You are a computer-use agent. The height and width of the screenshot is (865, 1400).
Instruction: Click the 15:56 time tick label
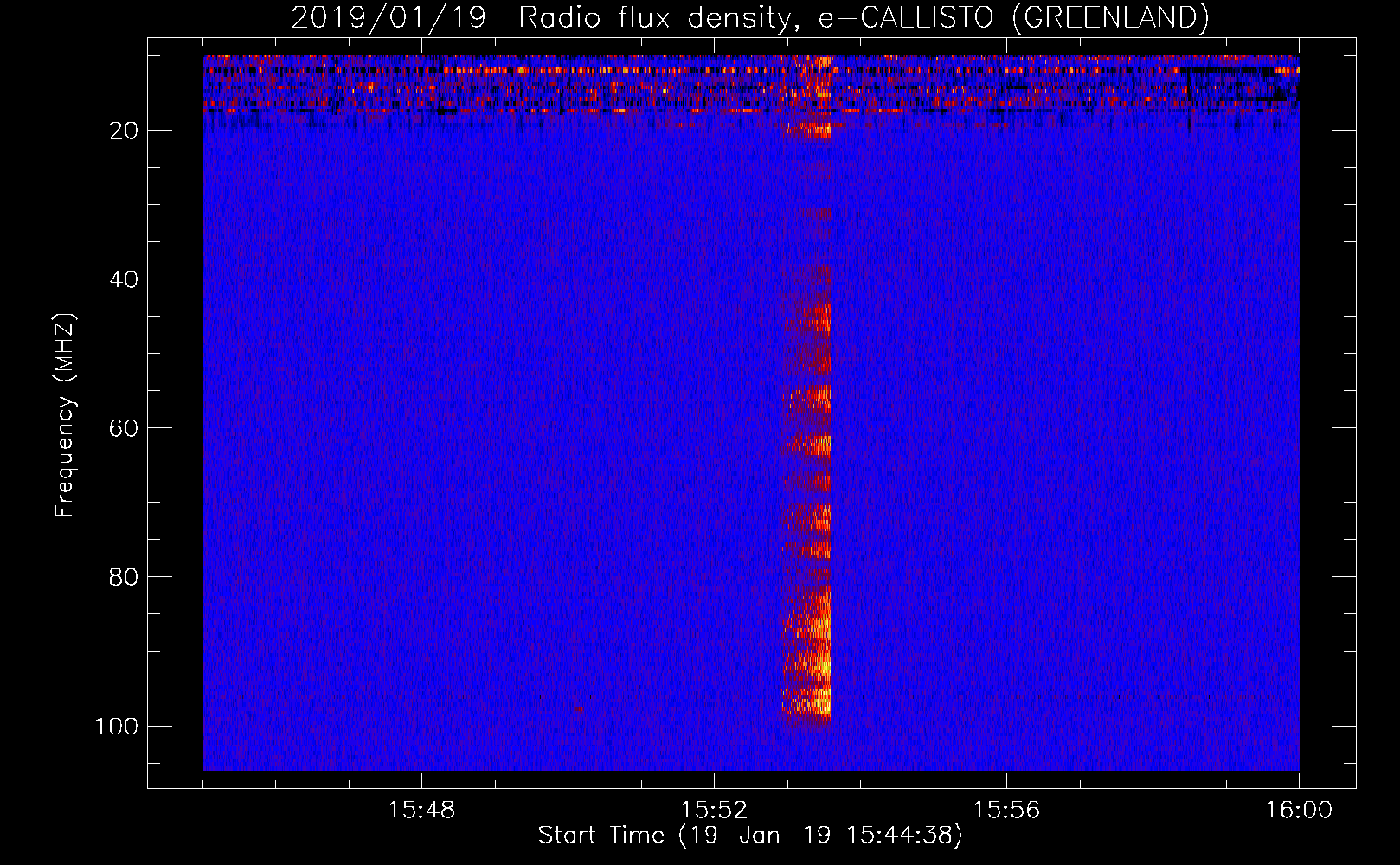[1006, 811]
